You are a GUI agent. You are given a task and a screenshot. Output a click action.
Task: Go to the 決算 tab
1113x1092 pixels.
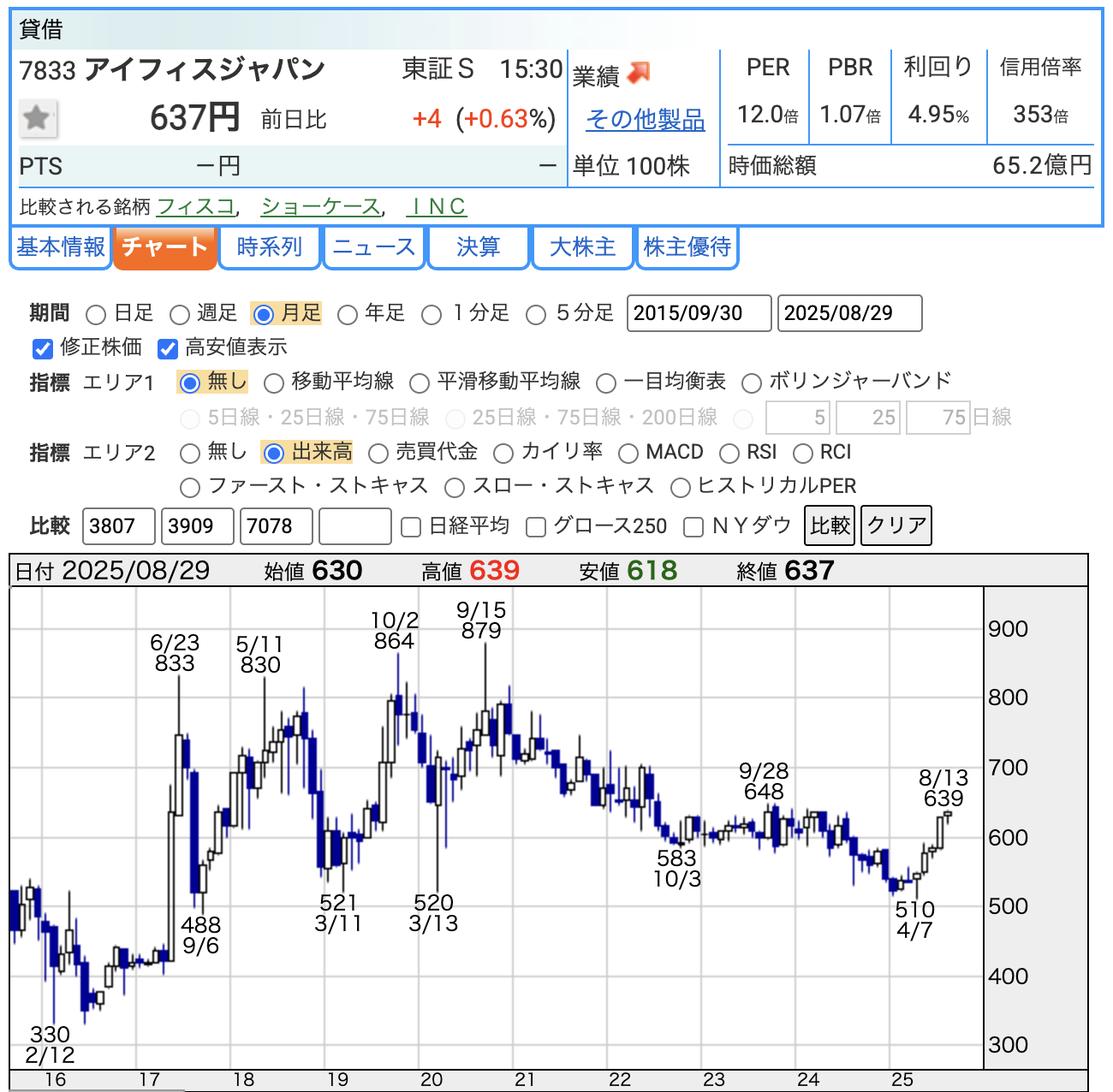coord(479,248)
